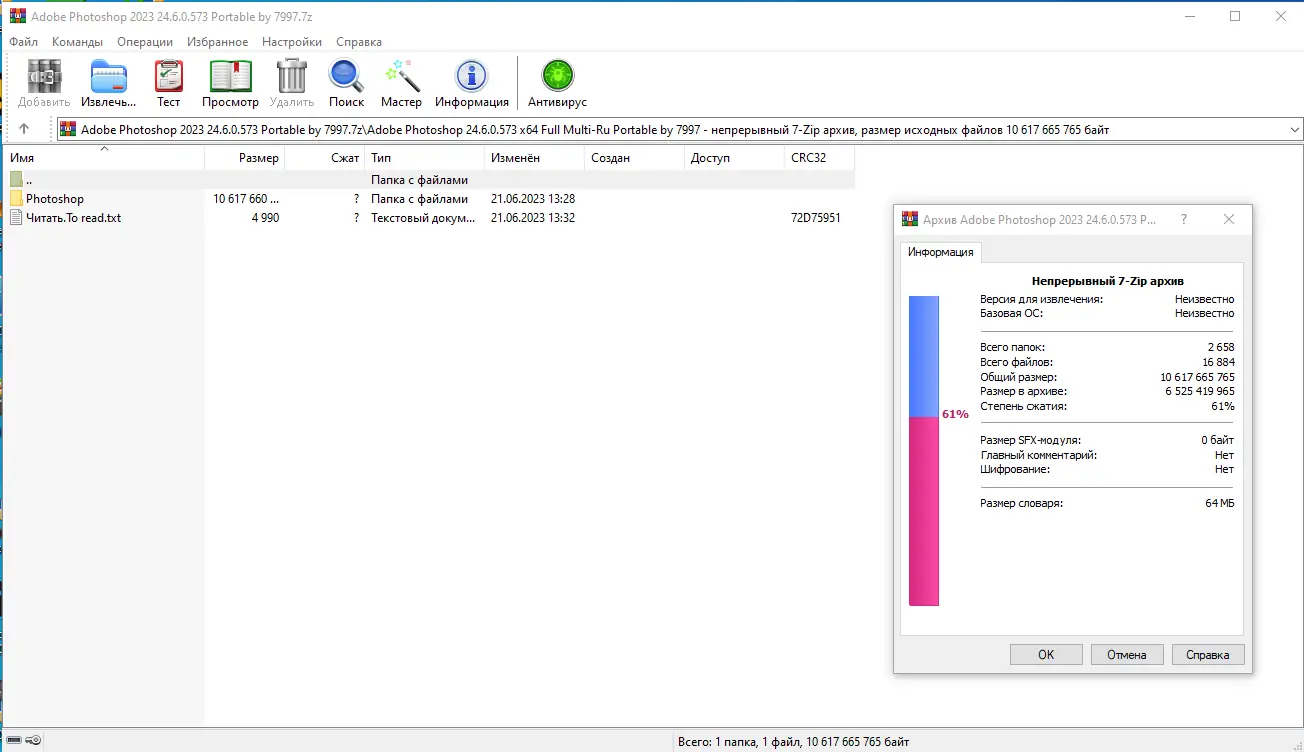Image resolution: width=1304 pixels, height=752 pixels.
Task: Open archive properties via Информация icon
Action: [471, 75]
